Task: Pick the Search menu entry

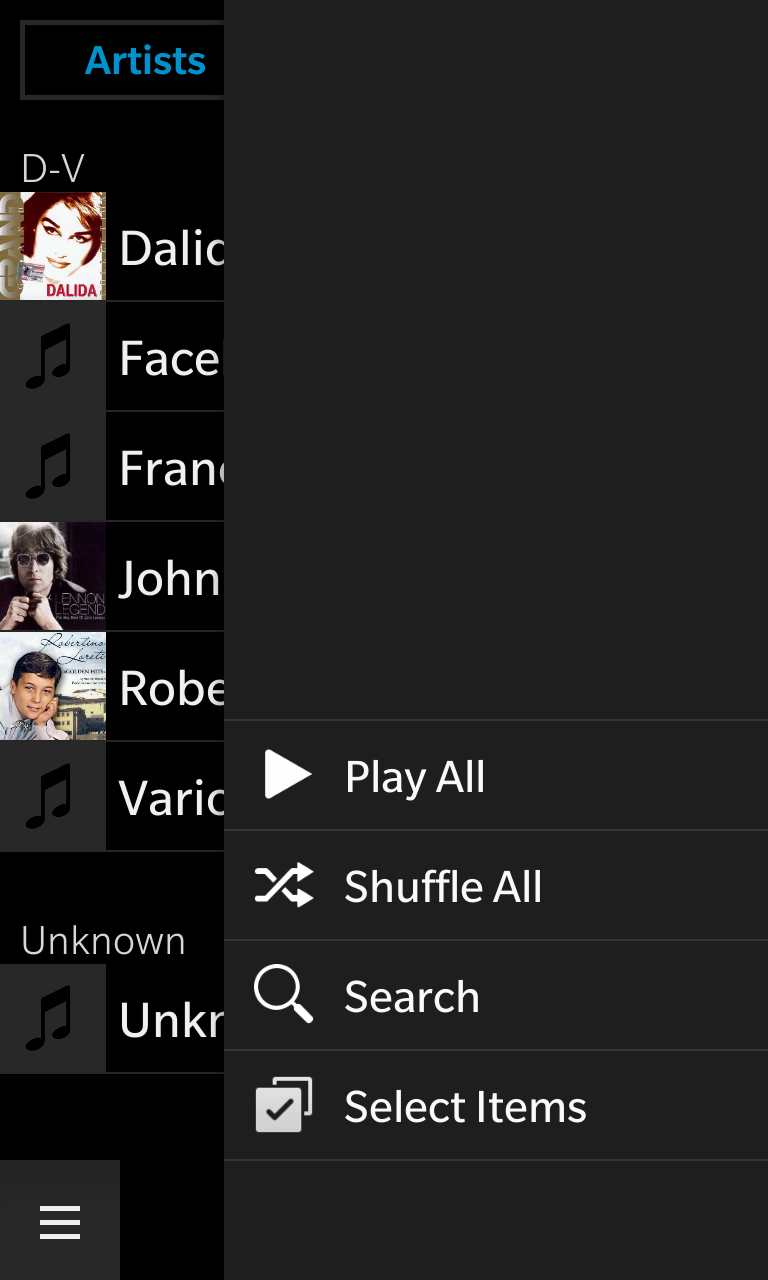Action: [412, 997]
